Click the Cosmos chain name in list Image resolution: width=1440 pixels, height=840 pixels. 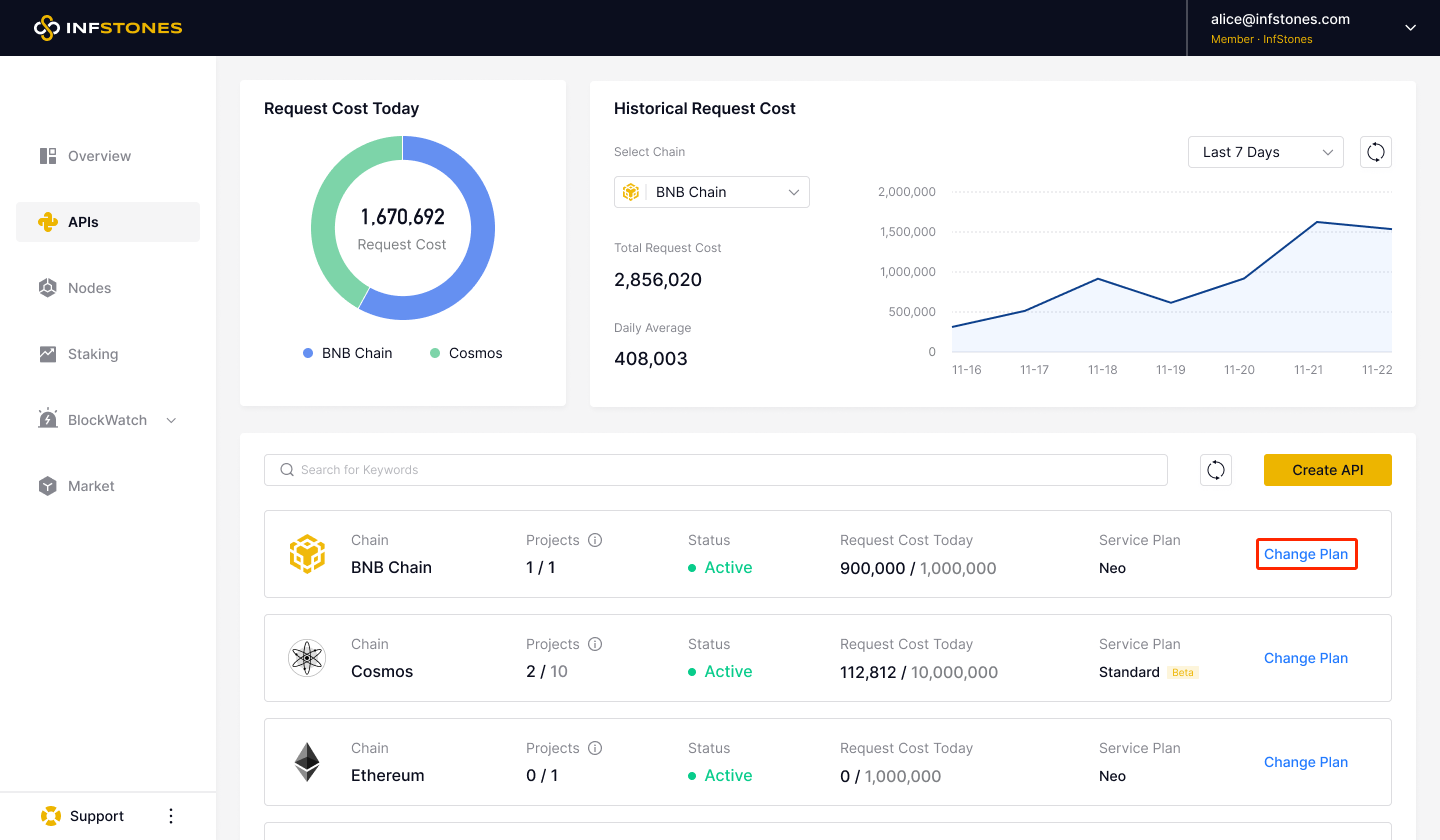coord(382,671)
